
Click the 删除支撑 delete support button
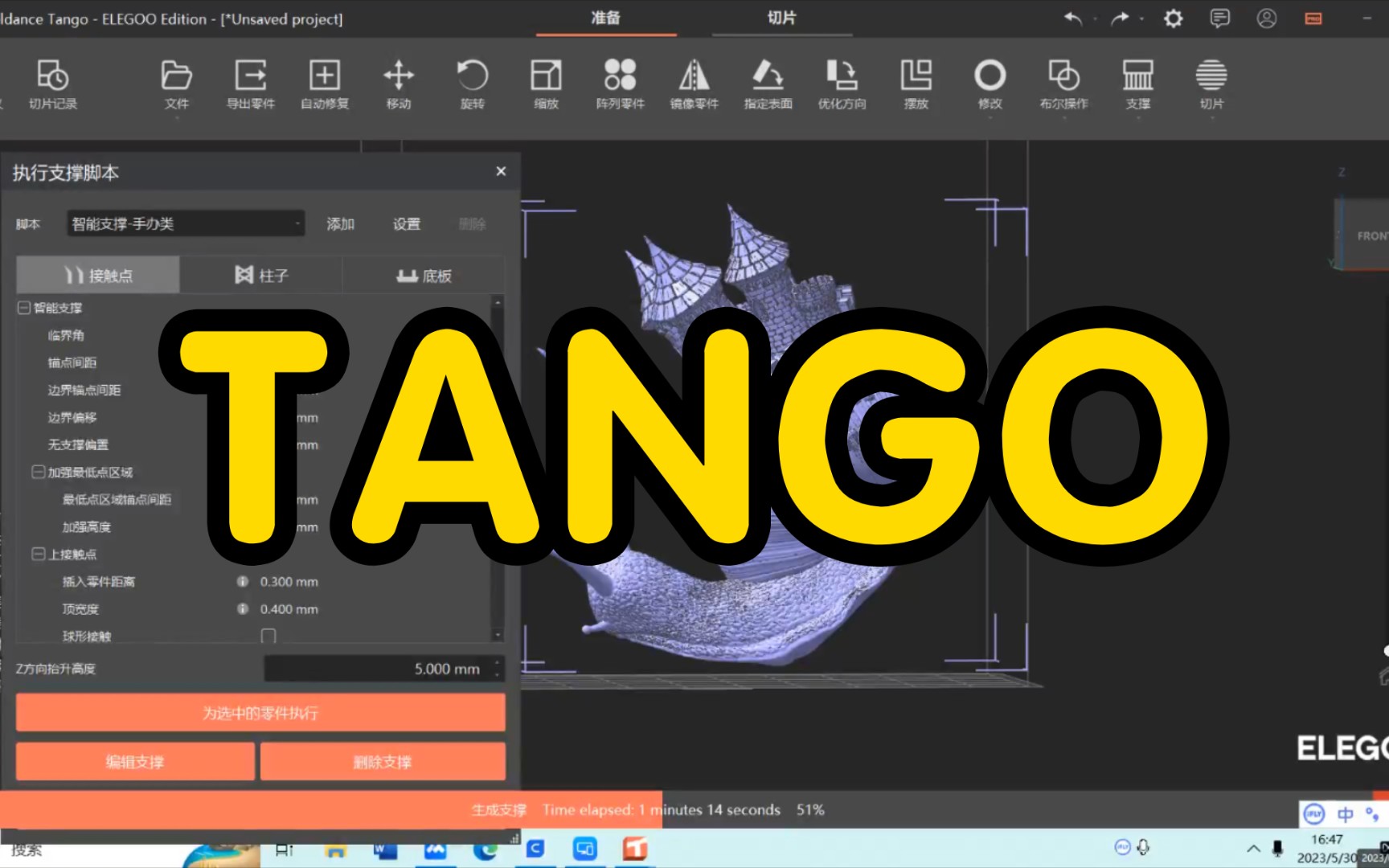(383, 761)
